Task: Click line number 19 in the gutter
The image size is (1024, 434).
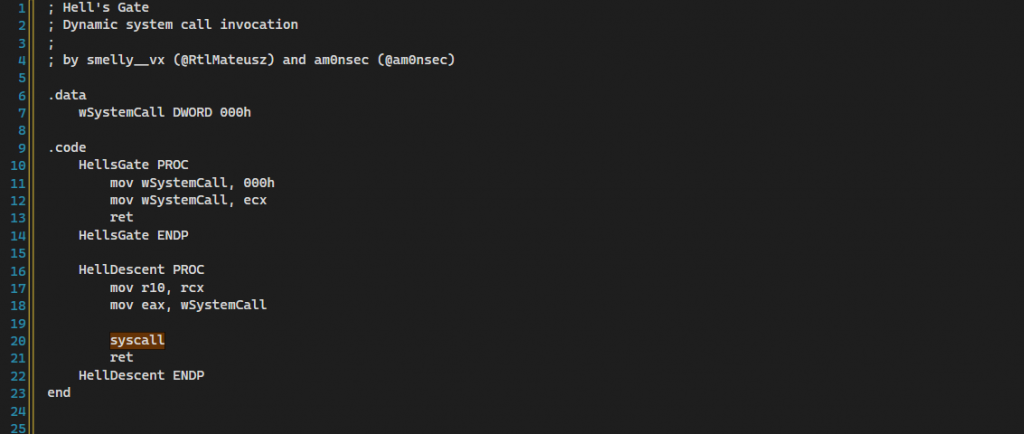Action: [20, 323]
